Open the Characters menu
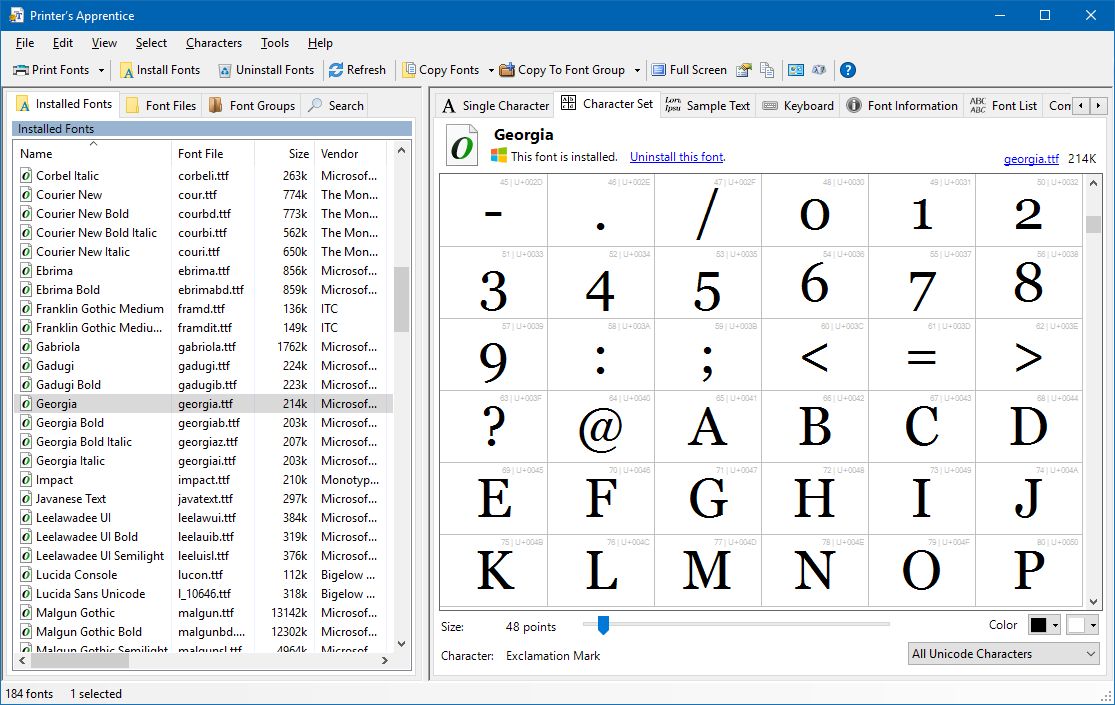The width and height of the screenshot is (1115, 705). pos(213,42)
